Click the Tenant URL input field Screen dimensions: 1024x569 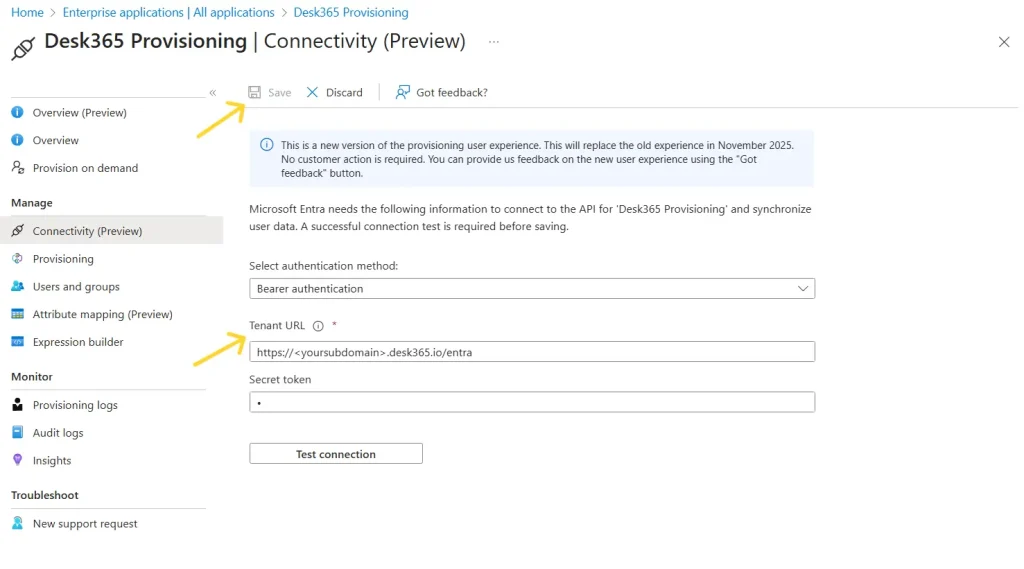[532, 351]
